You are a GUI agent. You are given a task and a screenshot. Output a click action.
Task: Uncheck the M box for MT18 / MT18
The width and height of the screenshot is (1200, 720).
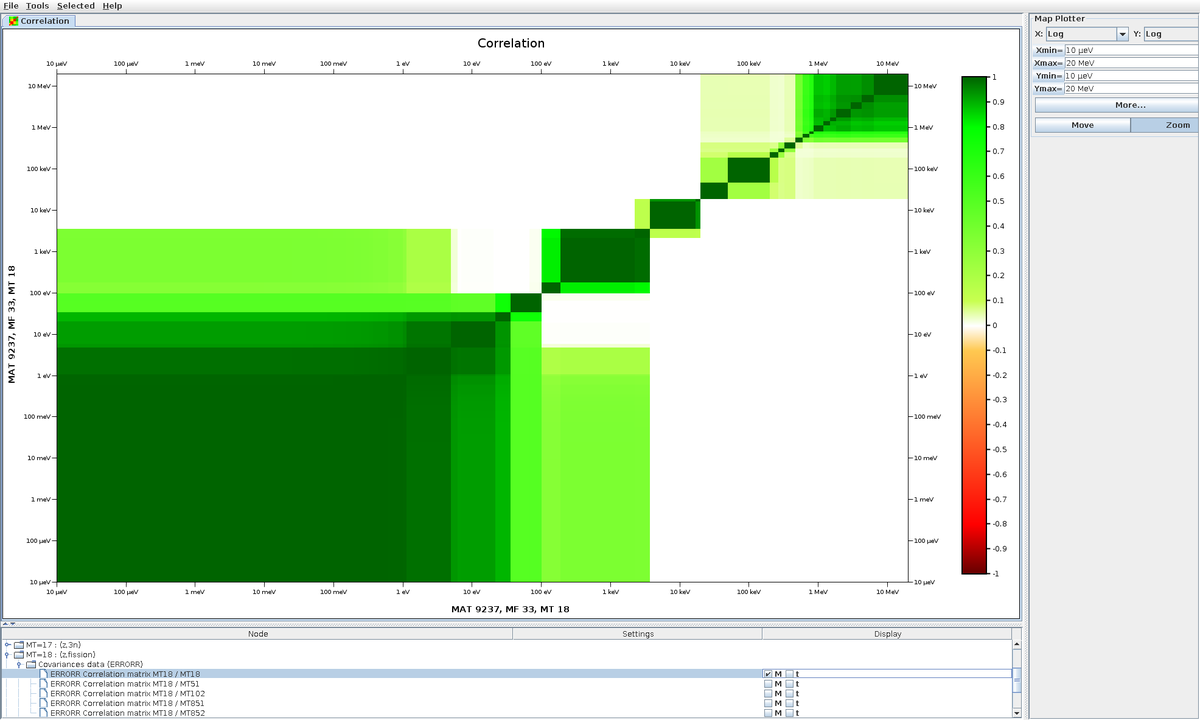tap(768, 674)
